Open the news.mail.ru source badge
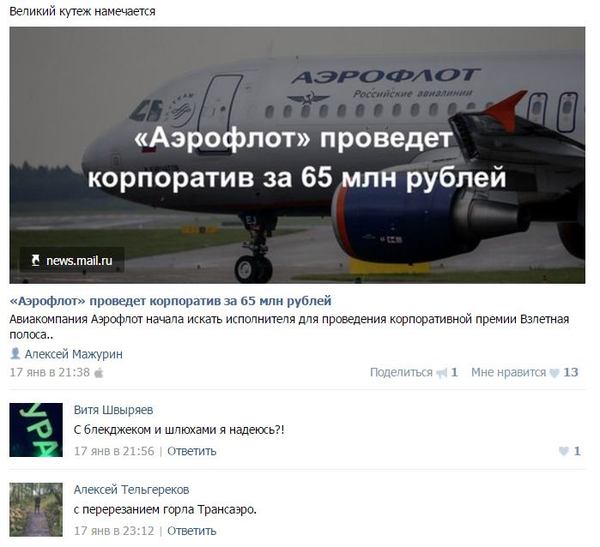 tap(72, 260)
